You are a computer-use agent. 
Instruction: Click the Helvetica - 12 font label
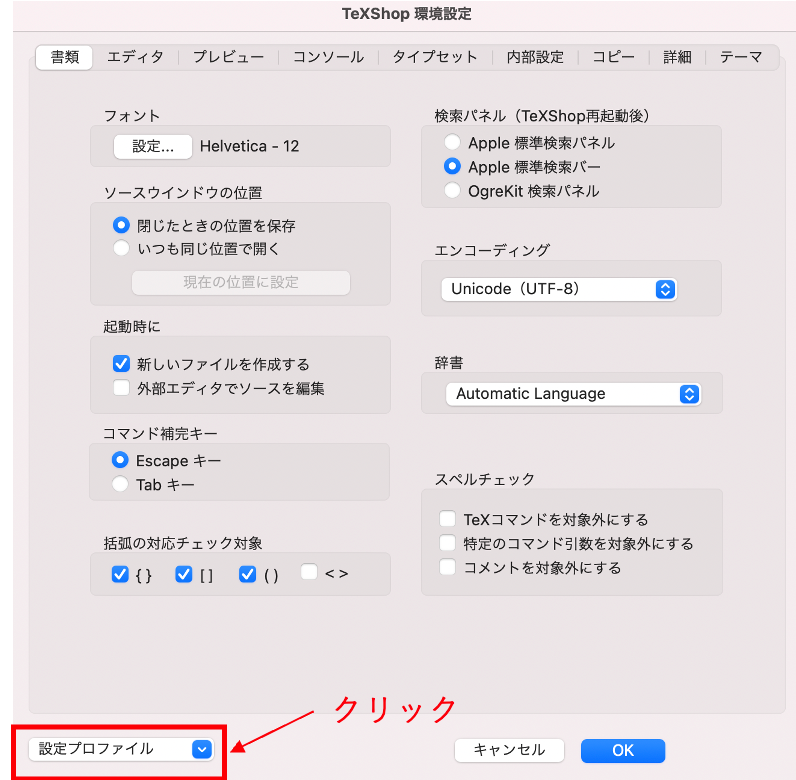[249, 146]
